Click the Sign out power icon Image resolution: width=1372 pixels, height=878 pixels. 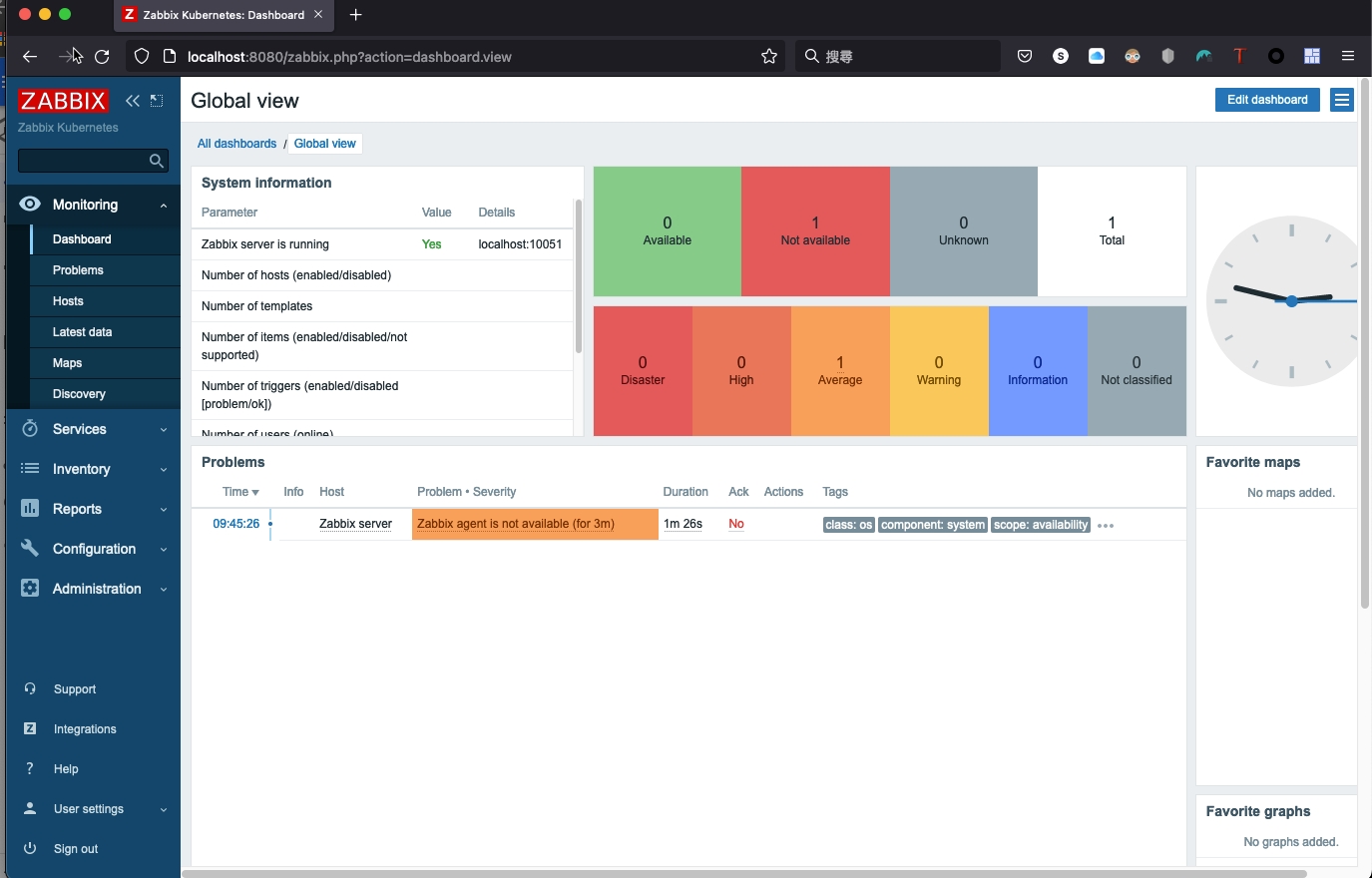click(x=30, y=848)
